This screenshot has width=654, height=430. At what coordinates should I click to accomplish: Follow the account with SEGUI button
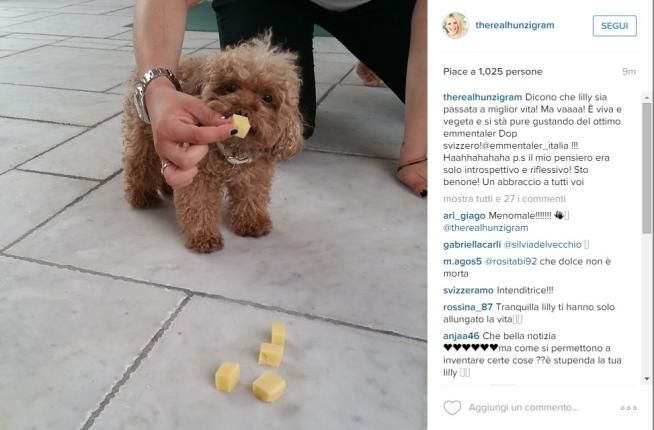pos(614,26)
